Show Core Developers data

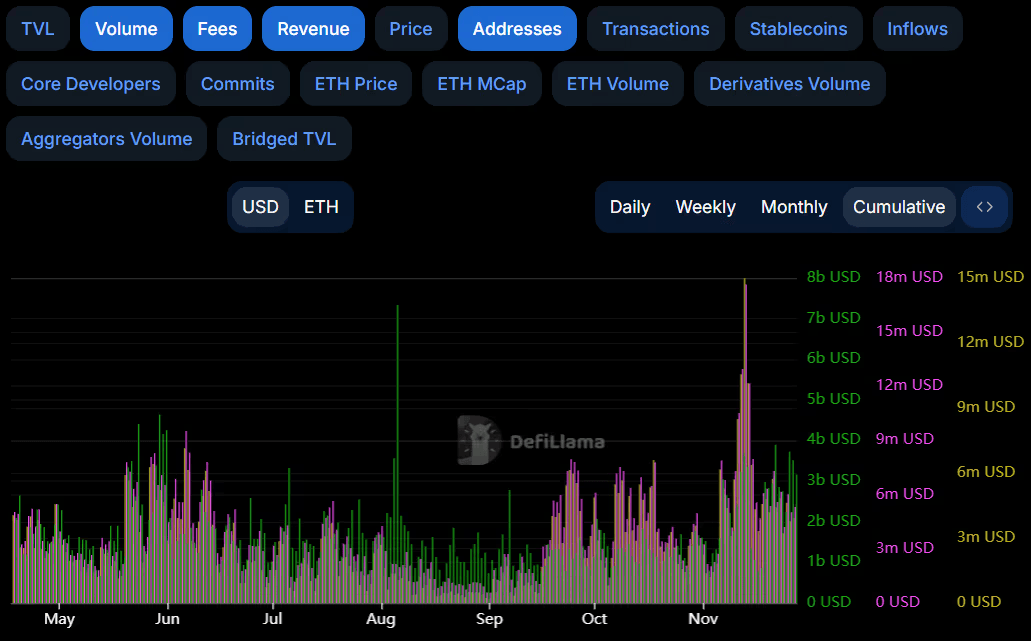click(91, 84)
